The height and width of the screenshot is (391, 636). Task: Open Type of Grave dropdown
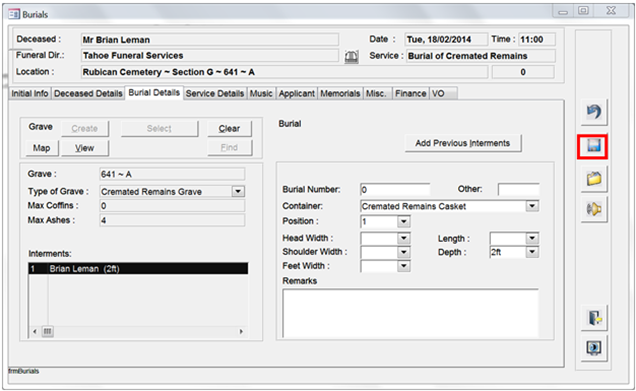[x=238, y=191]
